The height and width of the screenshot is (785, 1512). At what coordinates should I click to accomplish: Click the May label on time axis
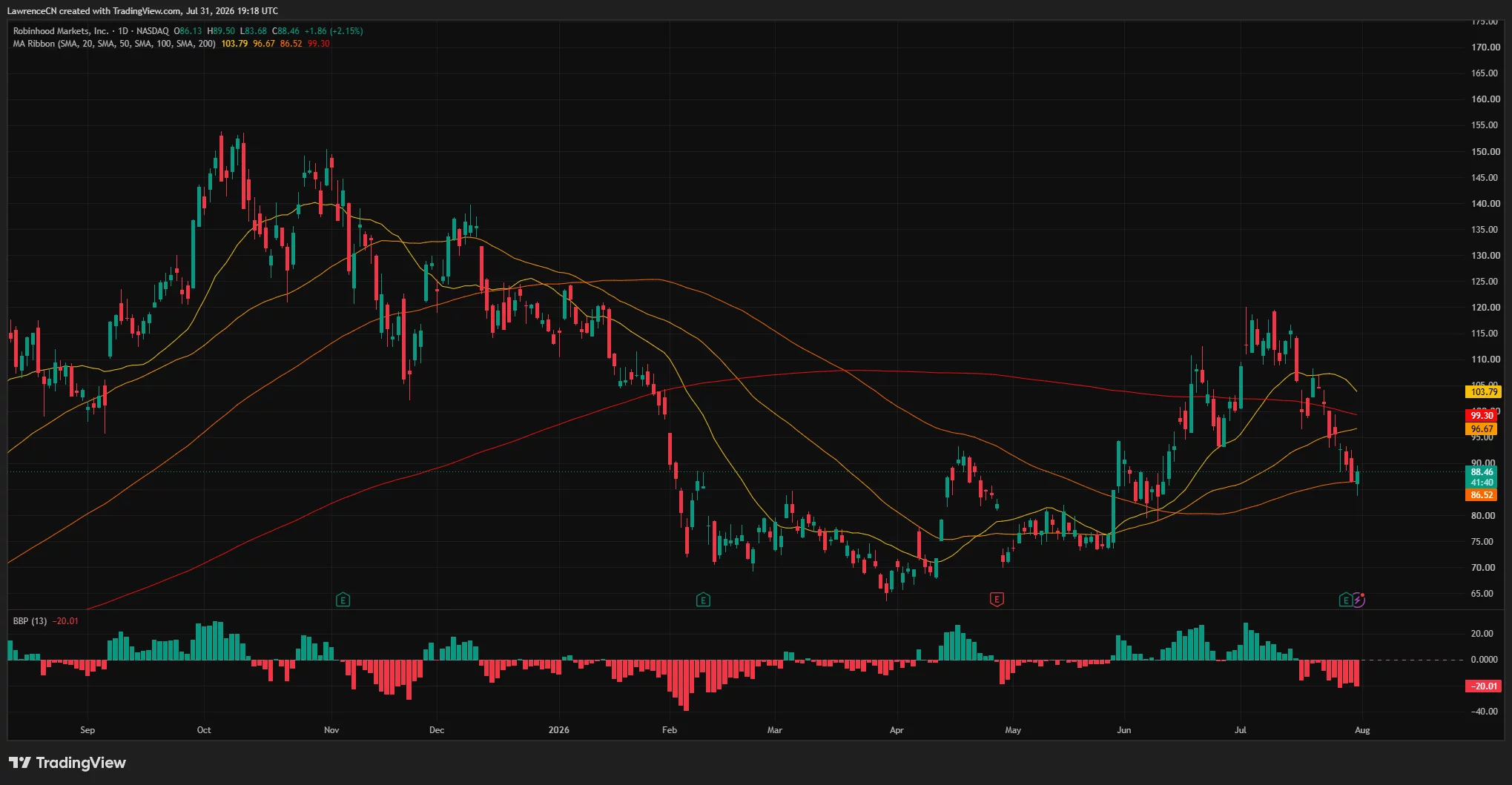[x=1013, y=730]
